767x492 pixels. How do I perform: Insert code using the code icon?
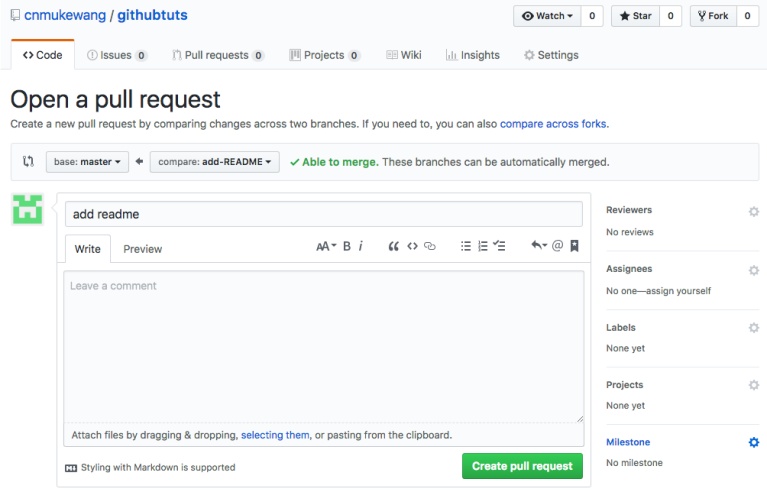412,246
